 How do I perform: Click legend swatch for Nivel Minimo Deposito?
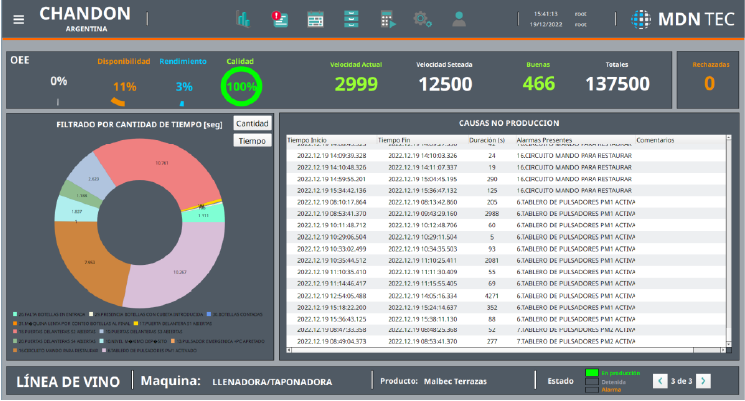102,341
